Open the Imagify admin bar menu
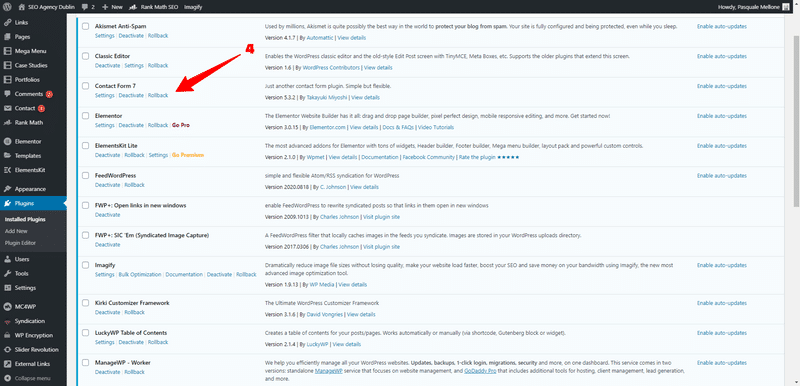Viewport: 800px width, 386px height. pos(192,7)
